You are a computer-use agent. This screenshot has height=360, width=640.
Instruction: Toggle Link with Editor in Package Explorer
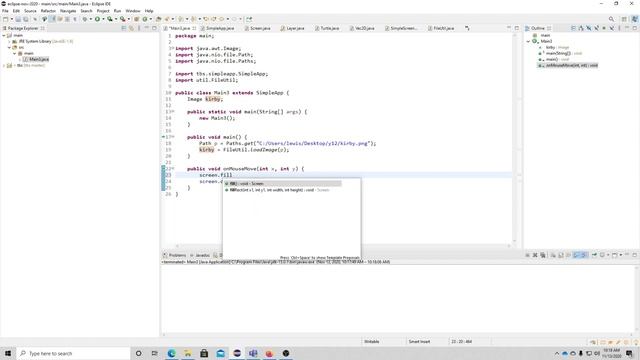point(131,28)
